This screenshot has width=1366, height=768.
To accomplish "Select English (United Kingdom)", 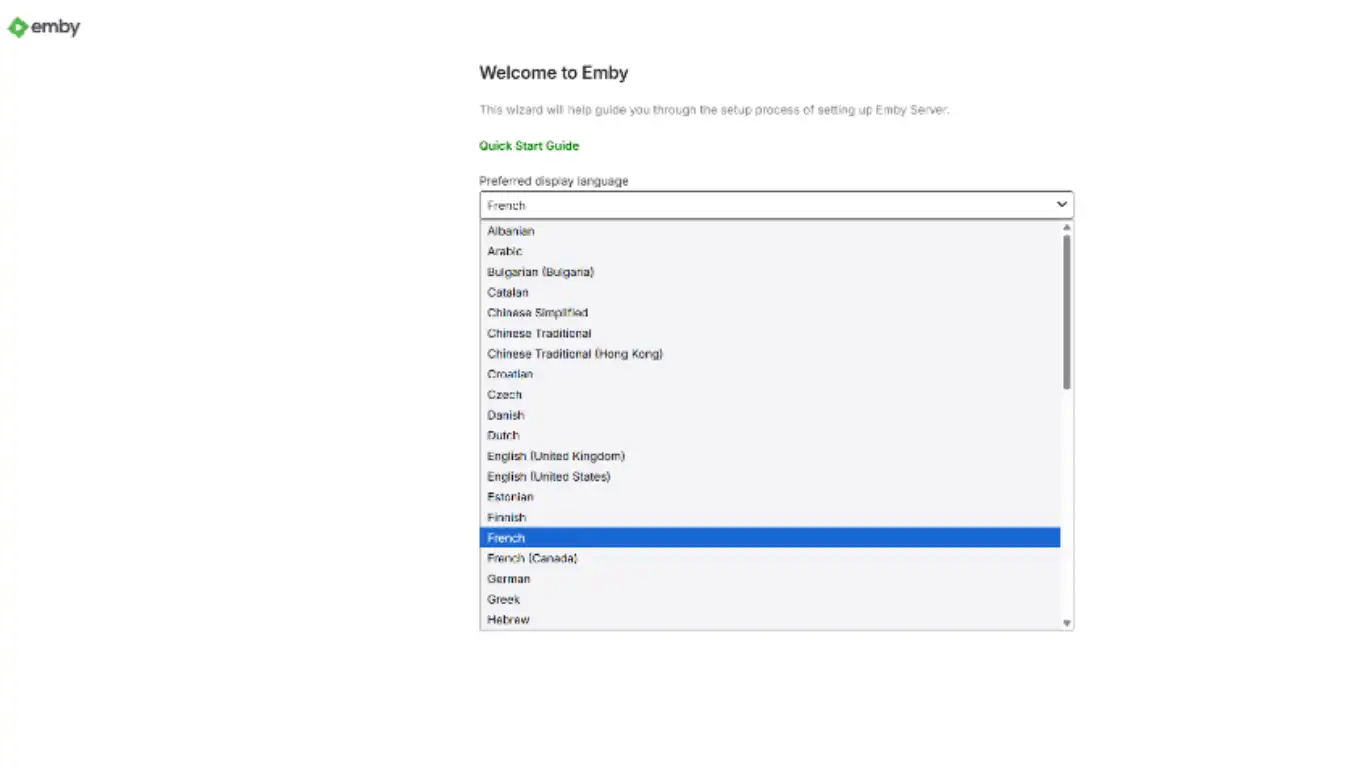I will pyautogui.click(x=770, y=456).
